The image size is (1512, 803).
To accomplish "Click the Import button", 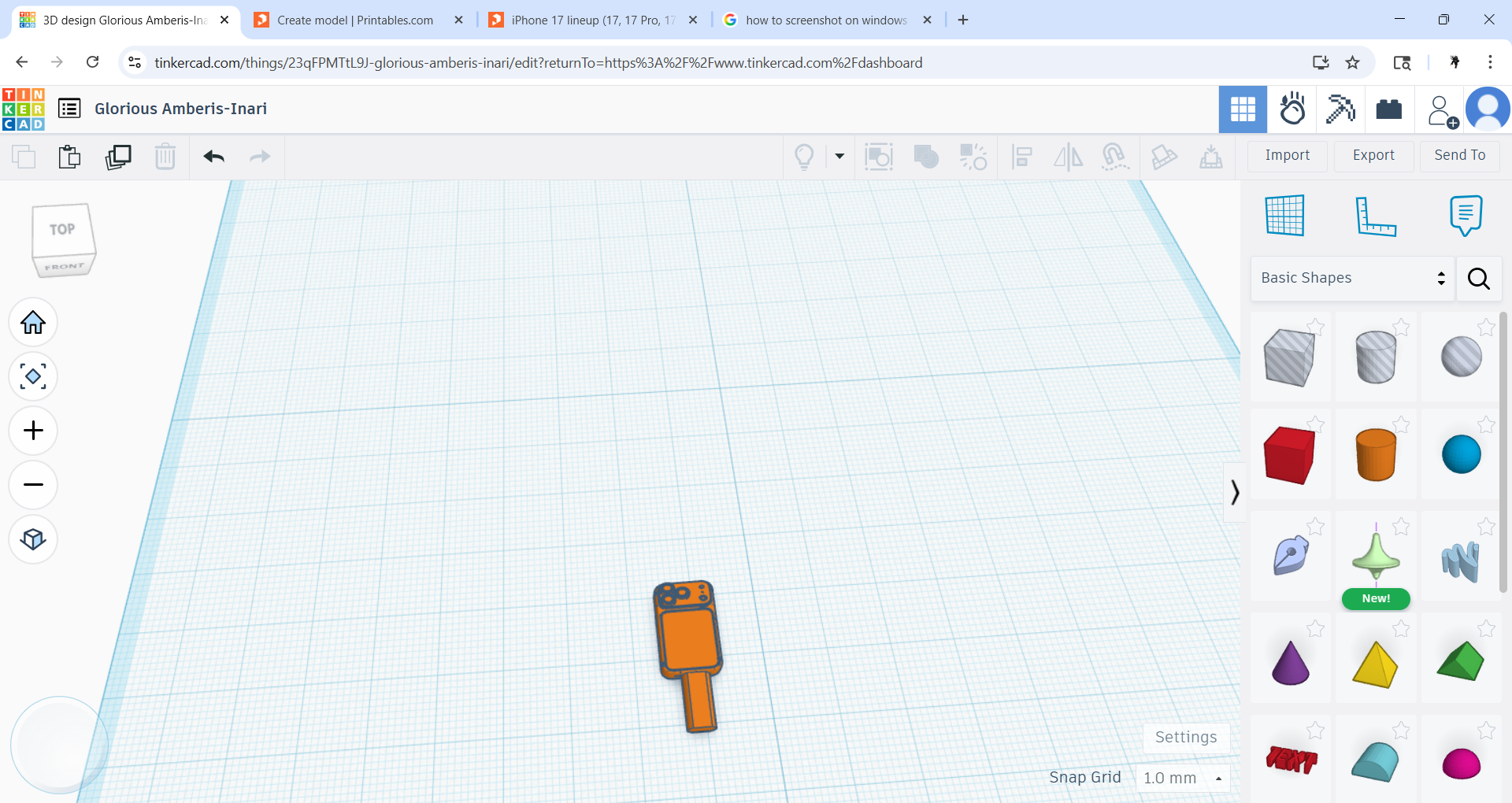I will (x=1288, y=156).
